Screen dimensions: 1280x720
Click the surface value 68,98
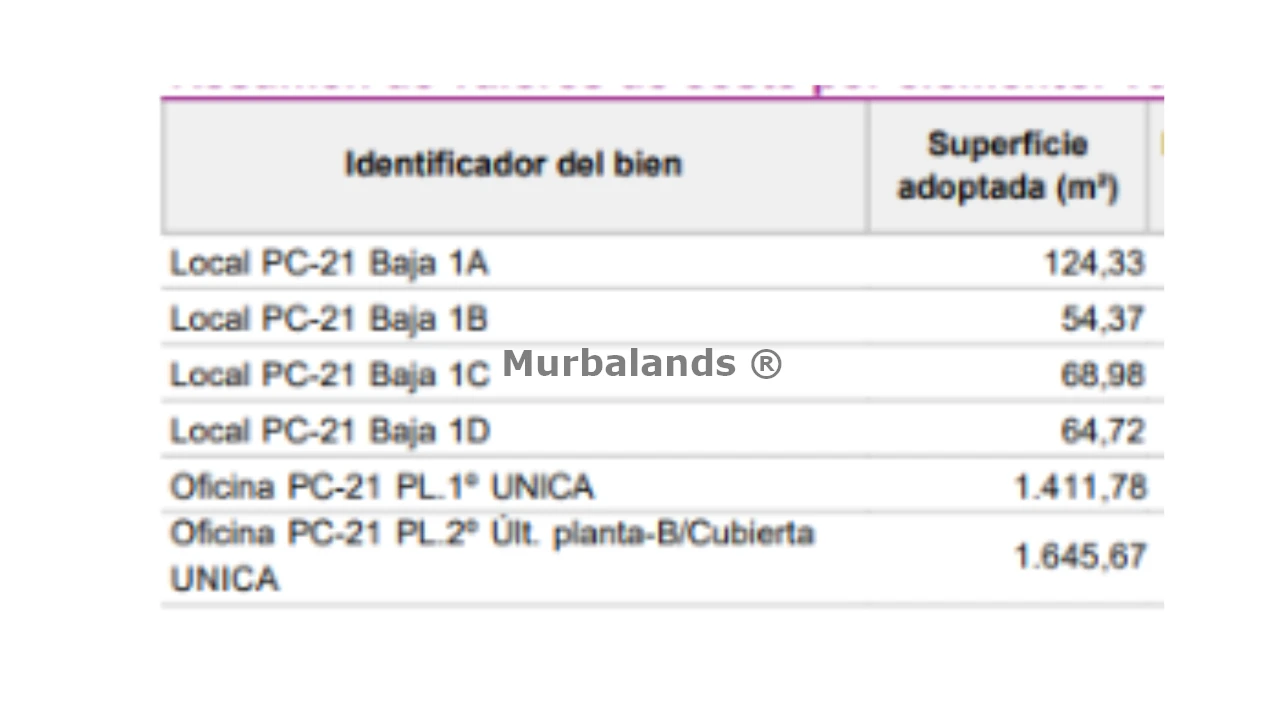coord(1103,375)
